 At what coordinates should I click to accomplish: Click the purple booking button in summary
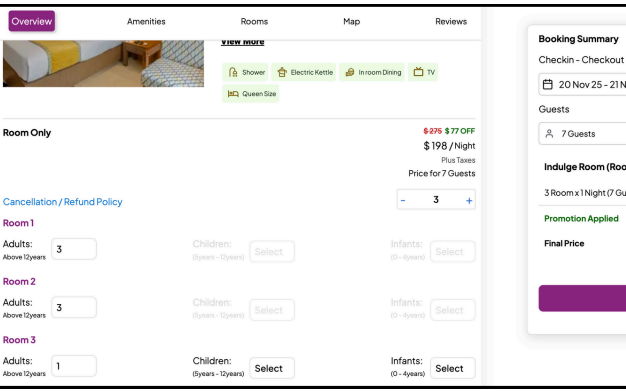point(582,298)
